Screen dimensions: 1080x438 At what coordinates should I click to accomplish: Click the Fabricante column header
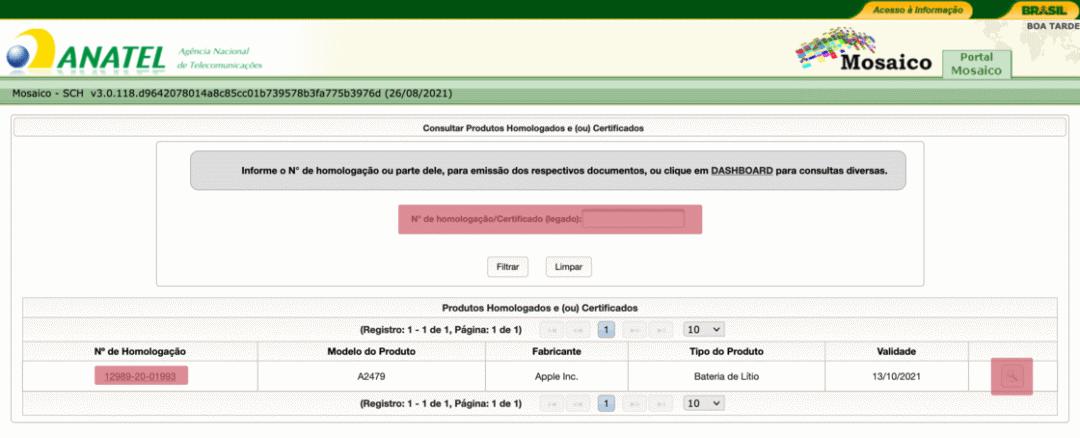tap(557, 351)
